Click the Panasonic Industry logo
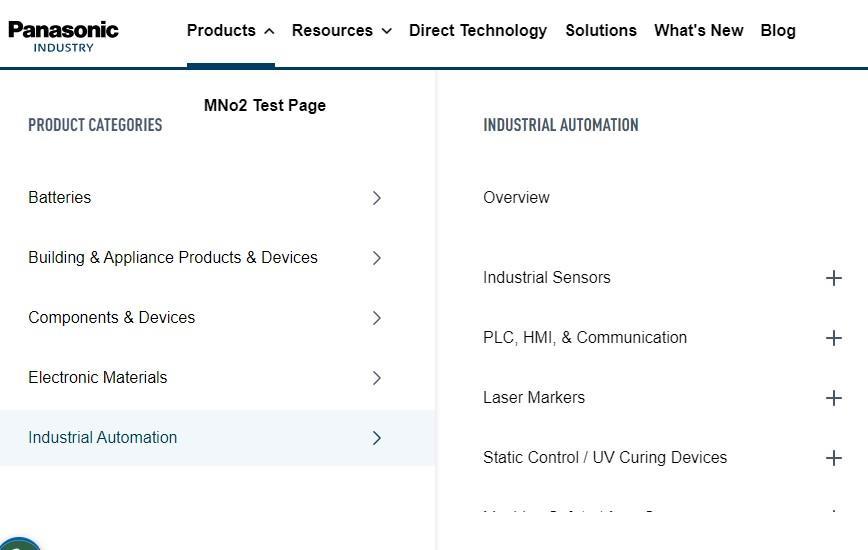Screen dimensions: 868x550 63,37
